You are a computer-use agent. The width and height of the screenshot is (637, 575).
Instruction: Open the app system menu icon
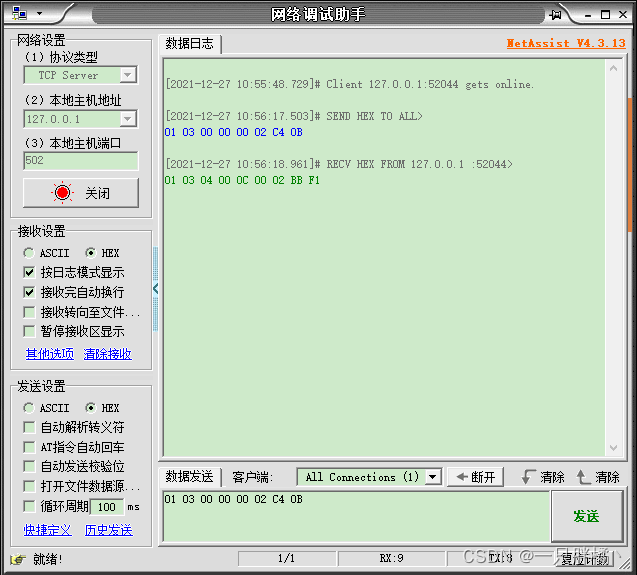point(19,13)
